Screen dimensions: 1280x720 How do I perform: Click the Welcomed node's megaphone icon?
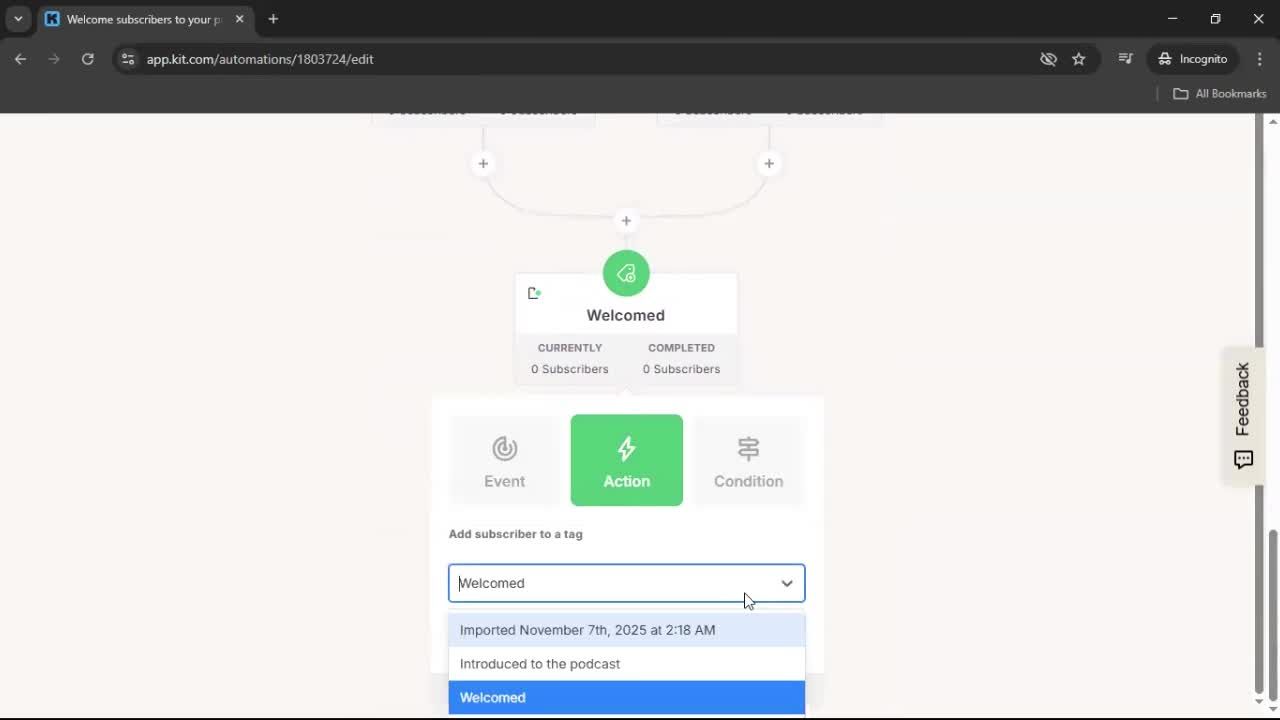[626, 273]
